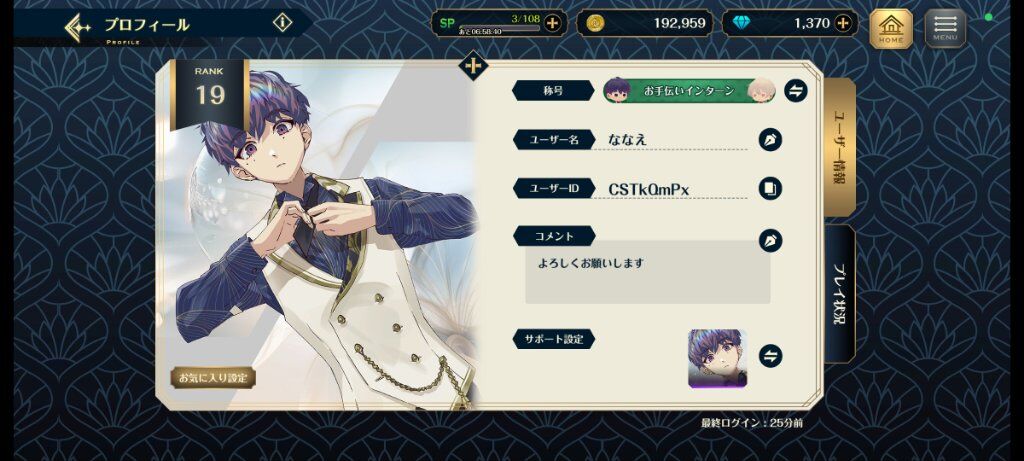Expand card view with the diamond icon

(x=474, y=66)
